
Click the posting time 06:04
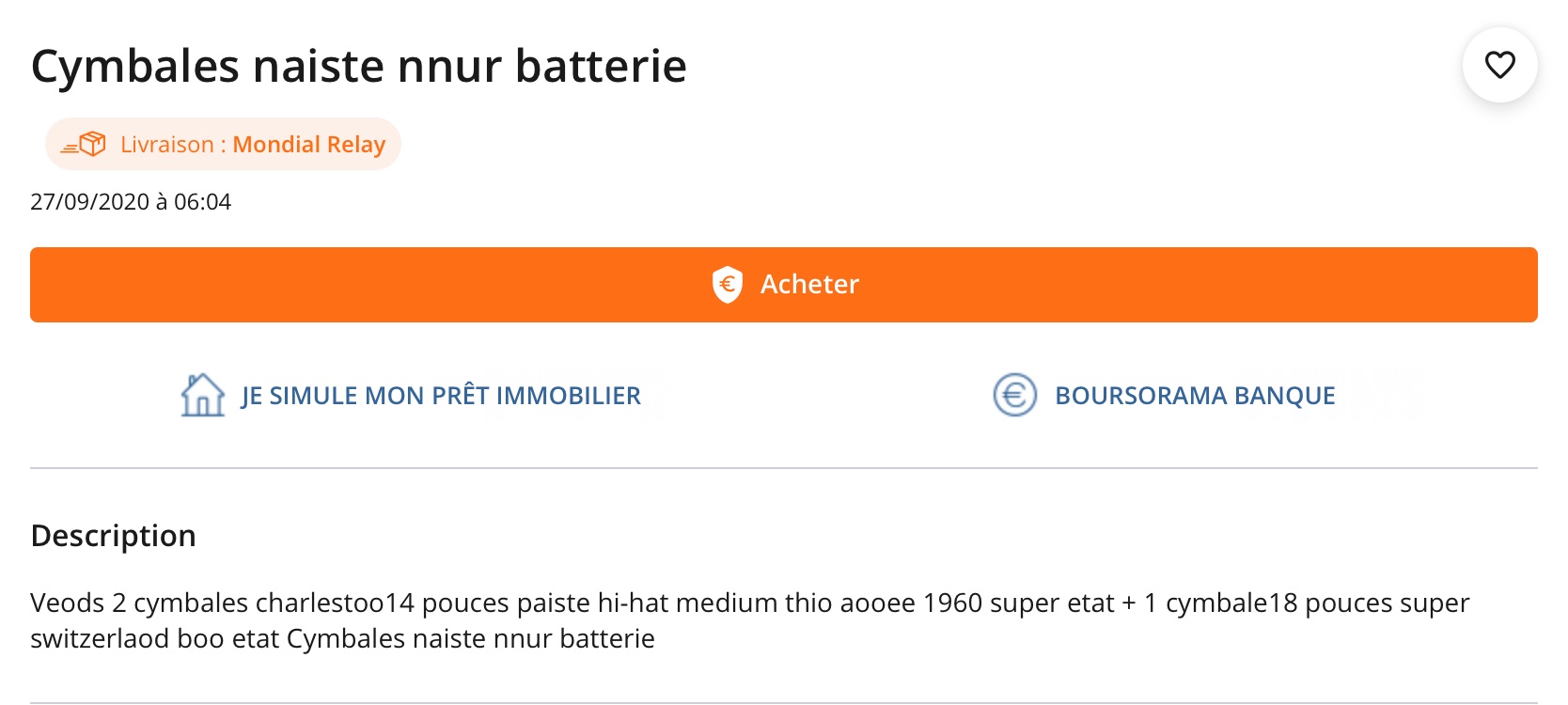click(202, 202)
